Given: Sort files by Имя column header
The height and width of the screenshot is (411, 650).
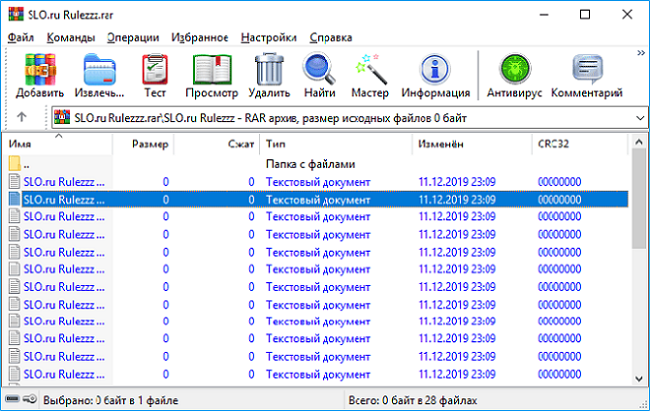Looking at the screenshot, I should (x=57, y=144).
